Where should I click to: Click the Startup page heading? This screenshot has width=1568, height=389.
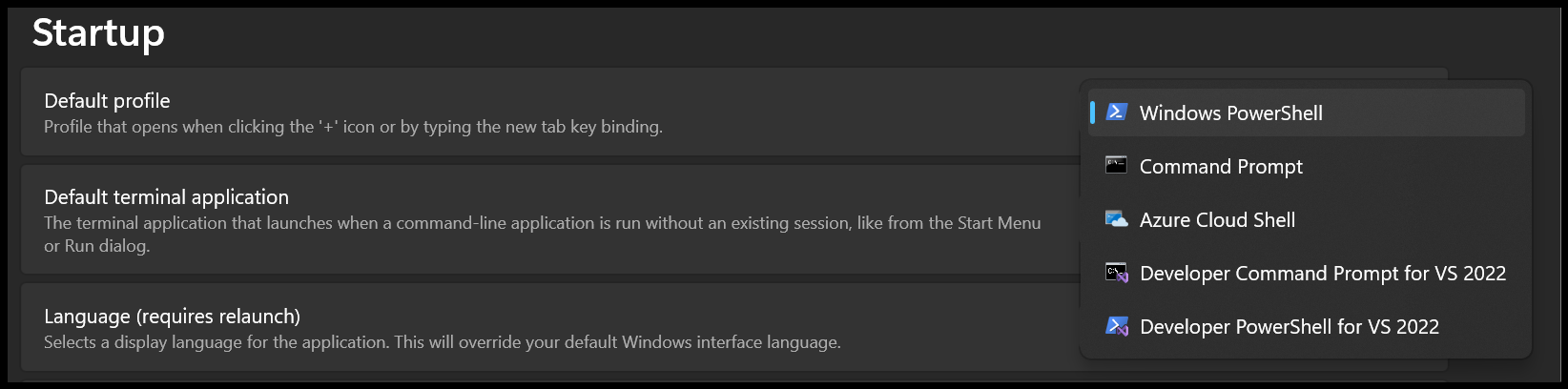click(98, 32)
